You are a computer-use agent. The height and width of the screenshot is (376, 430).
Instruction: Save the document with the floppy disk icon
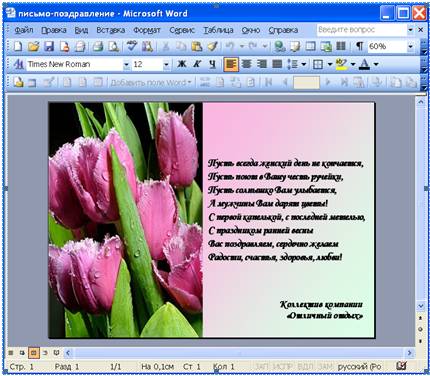[x=49, y=46]
